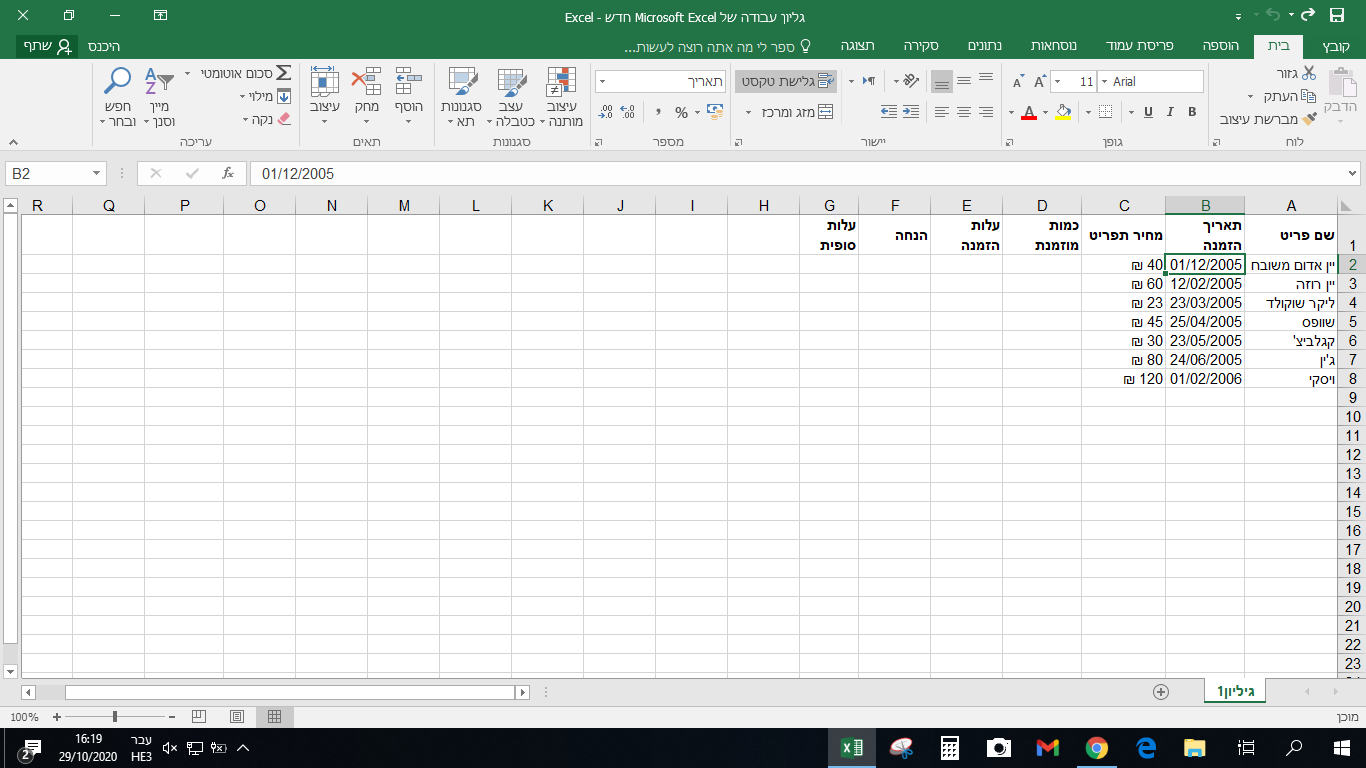Toggle align text left
Viewport: 1366px width, 768px height.
tap(942, 112)
